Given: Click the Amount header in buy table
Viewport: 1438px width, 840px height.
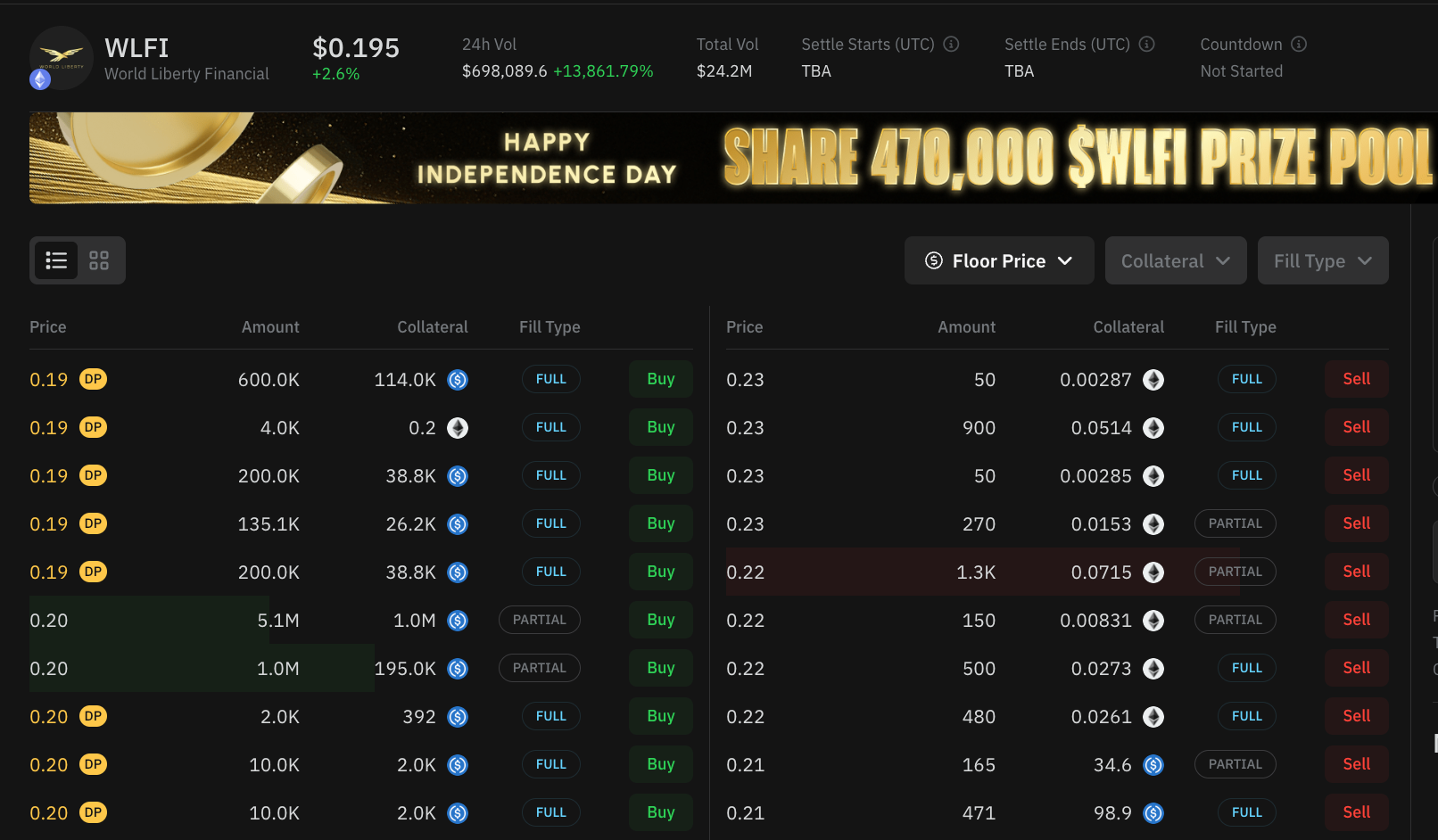Looking at the screenshot, I should [270, 327].
